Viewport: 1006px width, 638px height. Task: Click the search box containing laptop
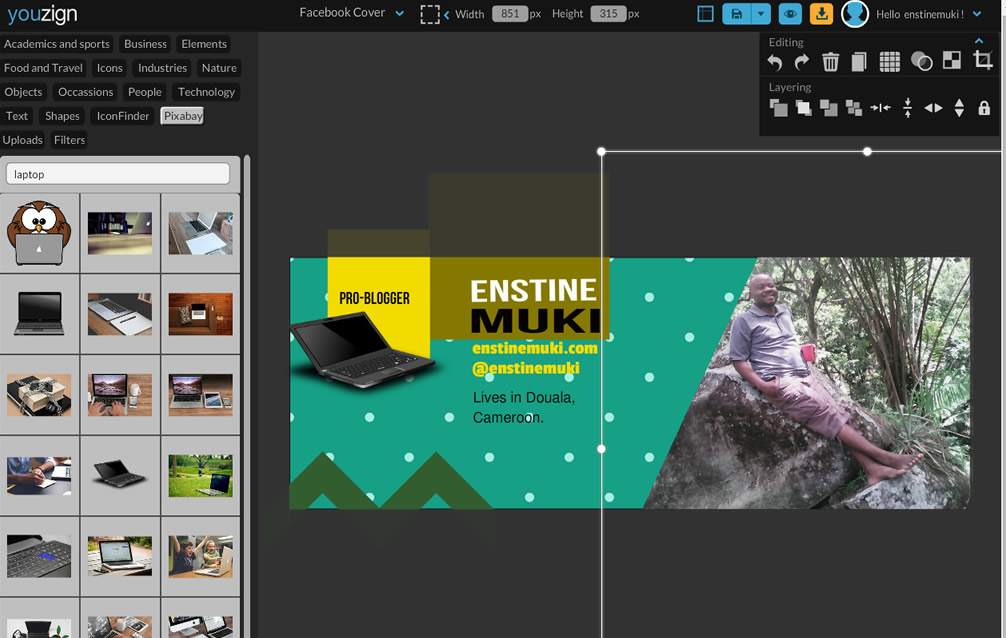117,174
